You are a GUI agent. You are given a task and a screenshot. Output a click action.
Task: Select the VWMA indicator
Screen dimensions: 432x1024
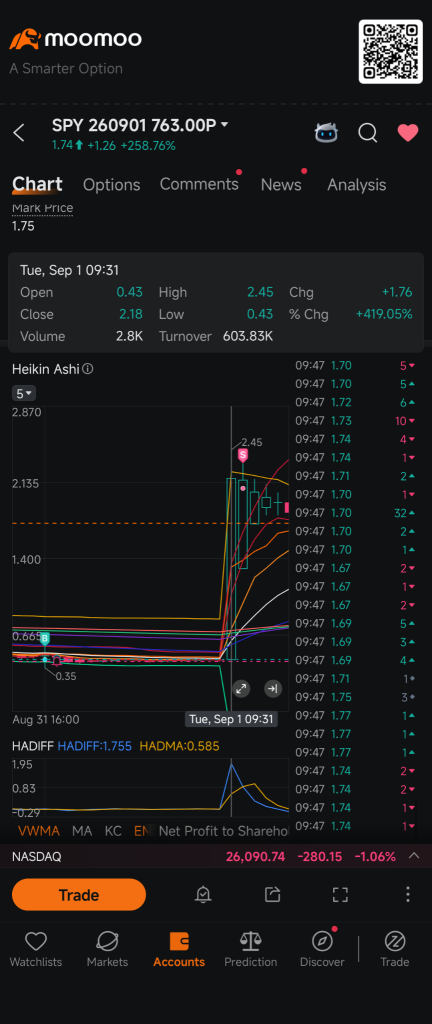pos(39,831)
